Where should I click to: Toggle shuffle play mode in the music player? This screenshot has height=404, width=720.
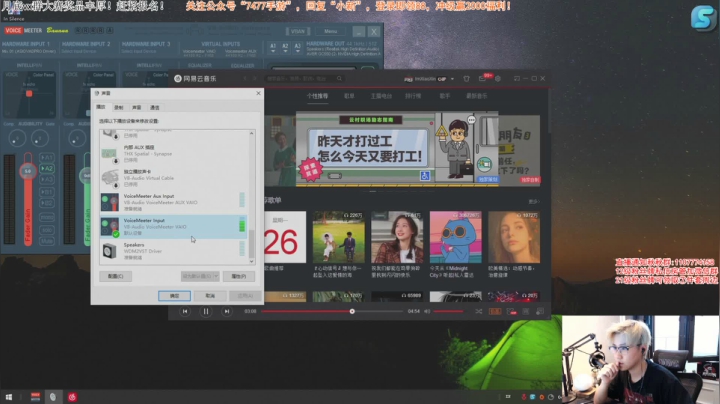(478, 311)
